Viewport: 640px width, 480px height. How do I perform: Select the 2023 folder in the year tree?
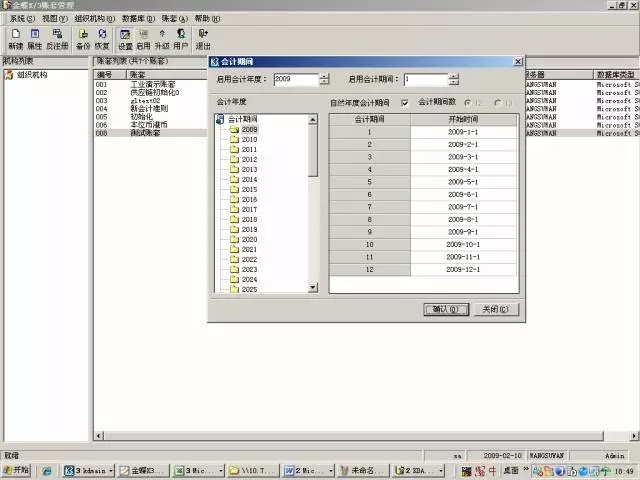[x=244, y=269]
